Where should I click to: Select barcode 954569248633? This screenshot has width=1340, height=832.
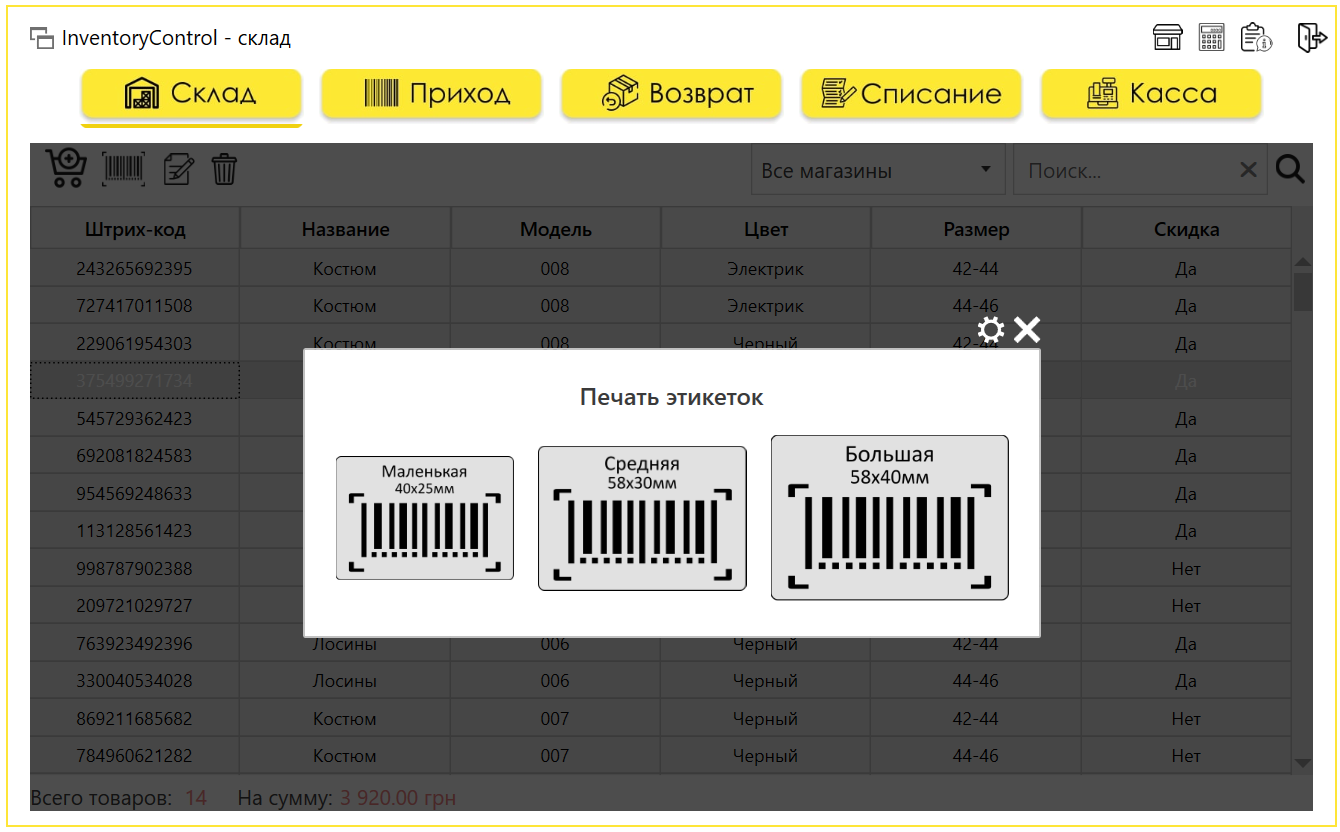(x=135, y=494)
